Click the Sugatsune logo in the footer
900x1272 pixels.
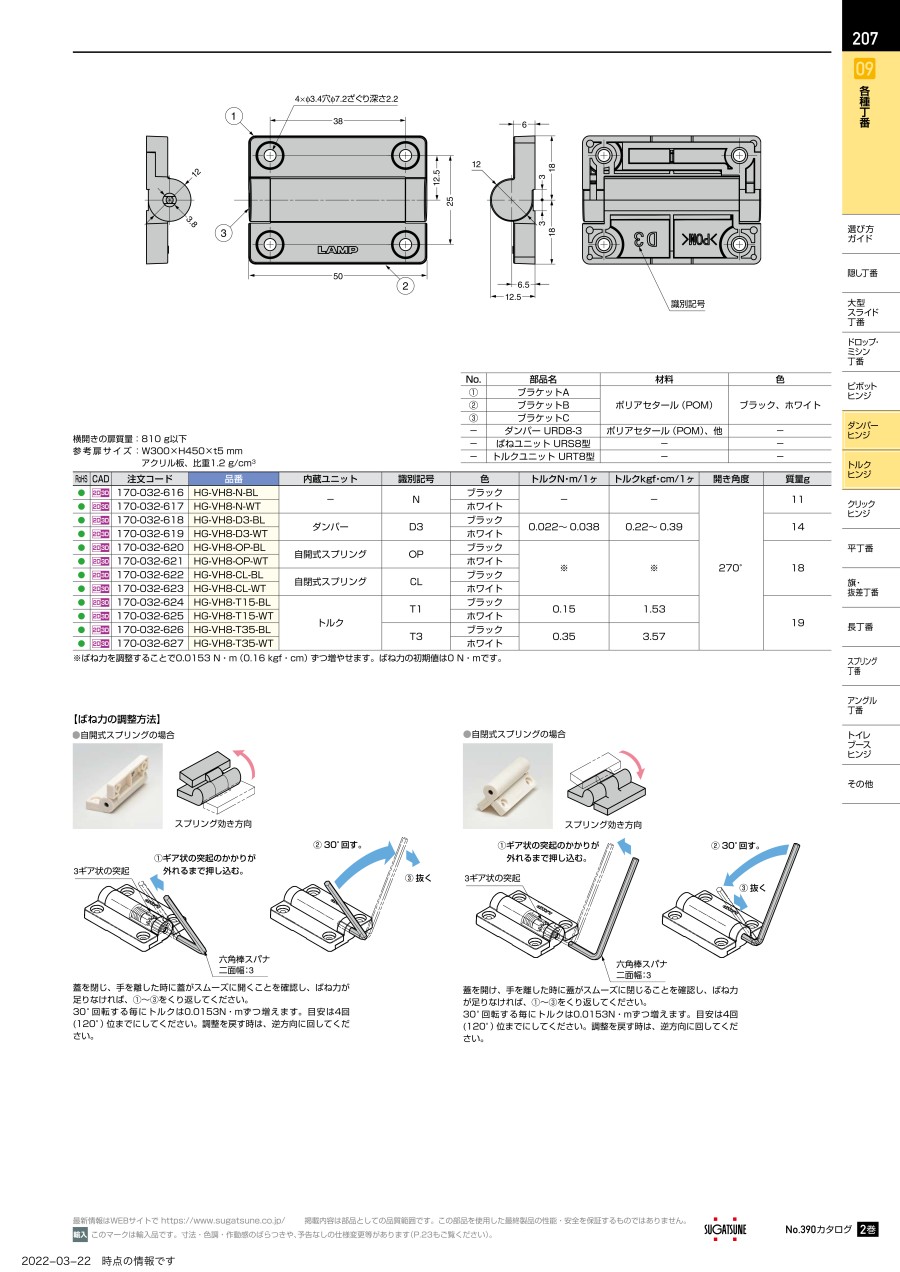point(725,1229)
